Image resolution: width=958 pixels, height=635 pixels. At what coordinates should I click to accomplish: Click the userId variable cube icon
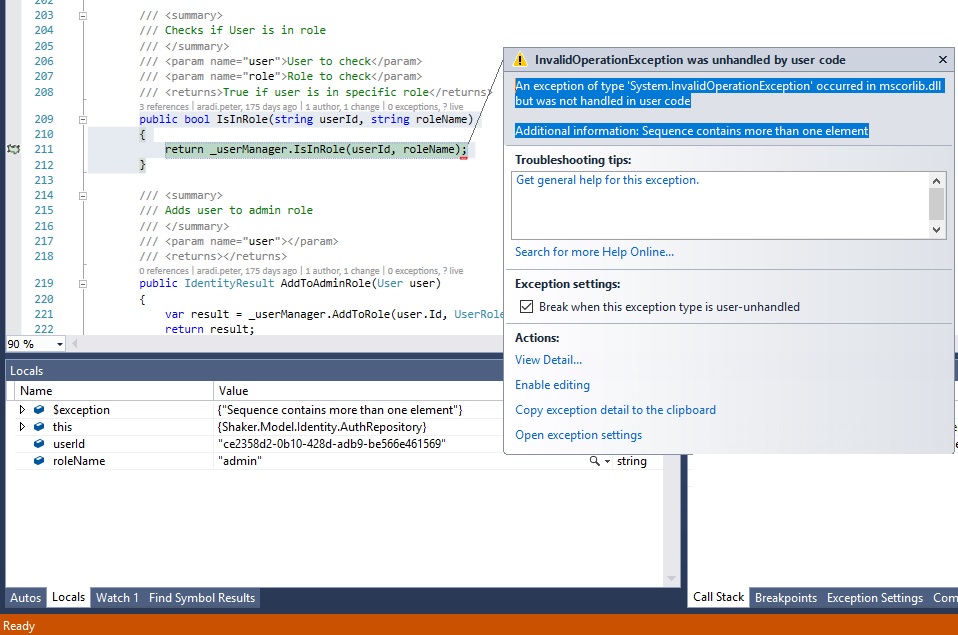pyautogui.click(x=39, y=444)
